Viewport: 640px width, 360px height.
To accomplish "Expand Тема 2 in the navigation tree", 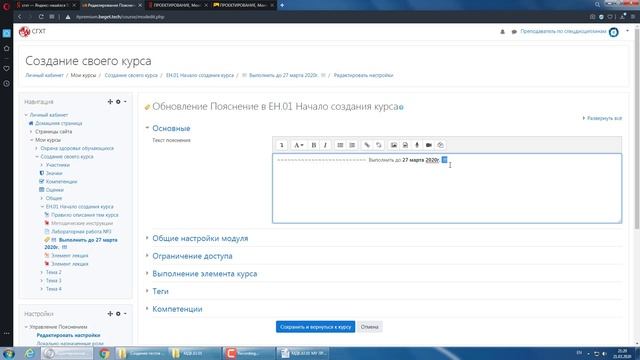I will click(53, 272).
